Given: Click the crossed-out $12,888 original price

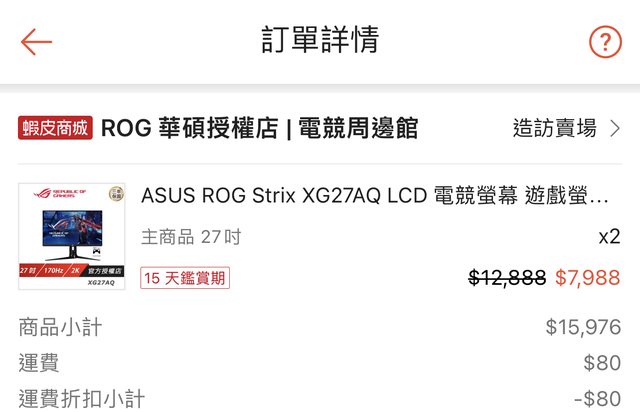Looking at the screenshot, I should click(x=507, y=277).
